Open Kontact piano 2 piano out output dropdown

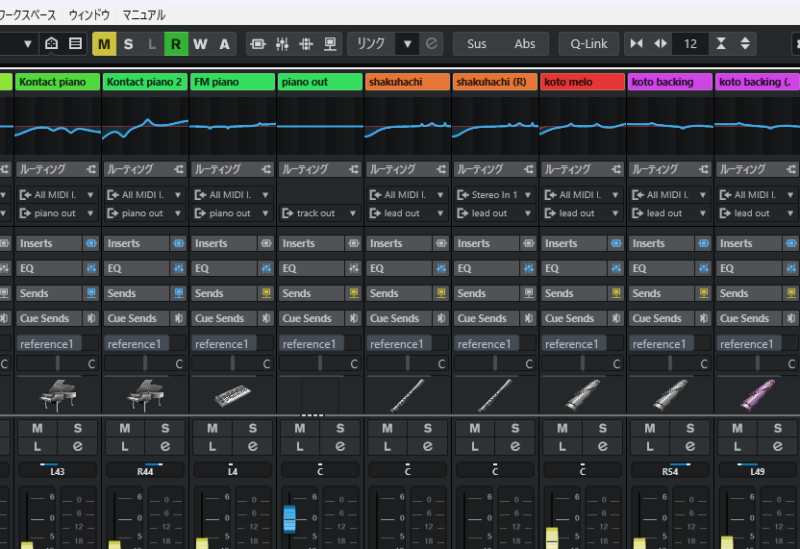(x=144, y=213)
